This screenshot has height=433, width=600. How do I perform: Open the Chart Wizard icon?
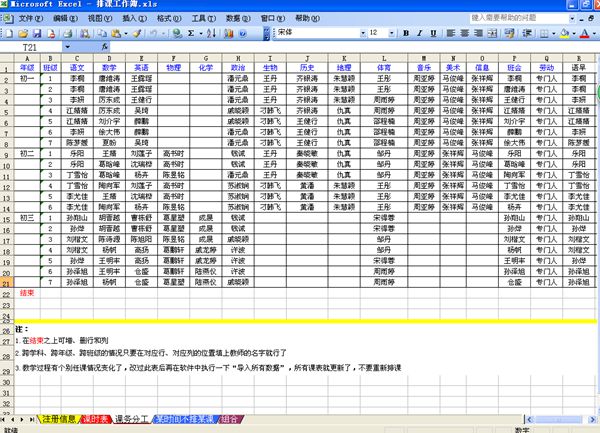pos(229,34)
